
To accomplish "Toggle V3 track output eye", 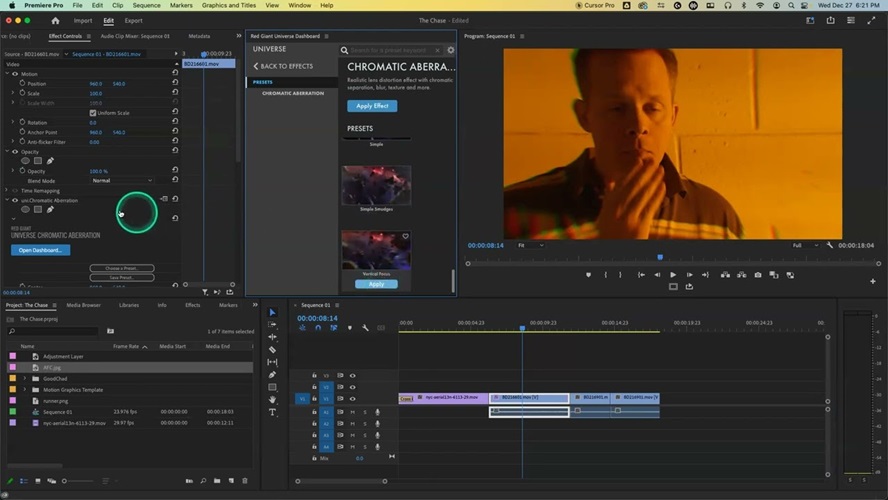I will pyautogui.click(x=353, y=375).
